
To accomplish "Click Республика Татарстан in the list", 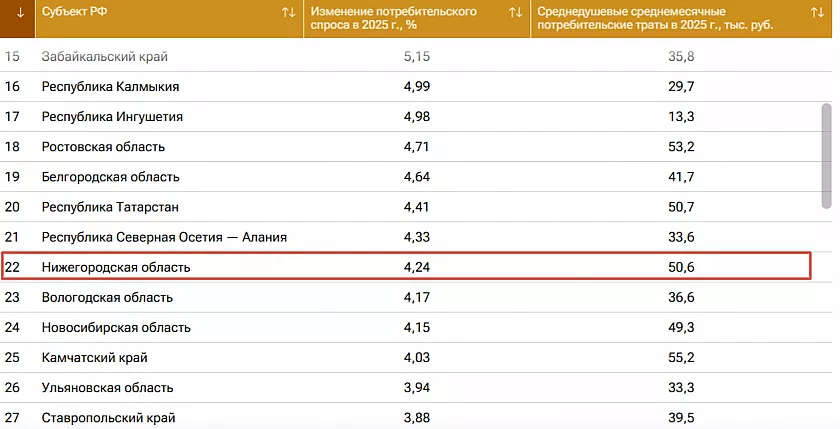I will coord(110,207).
